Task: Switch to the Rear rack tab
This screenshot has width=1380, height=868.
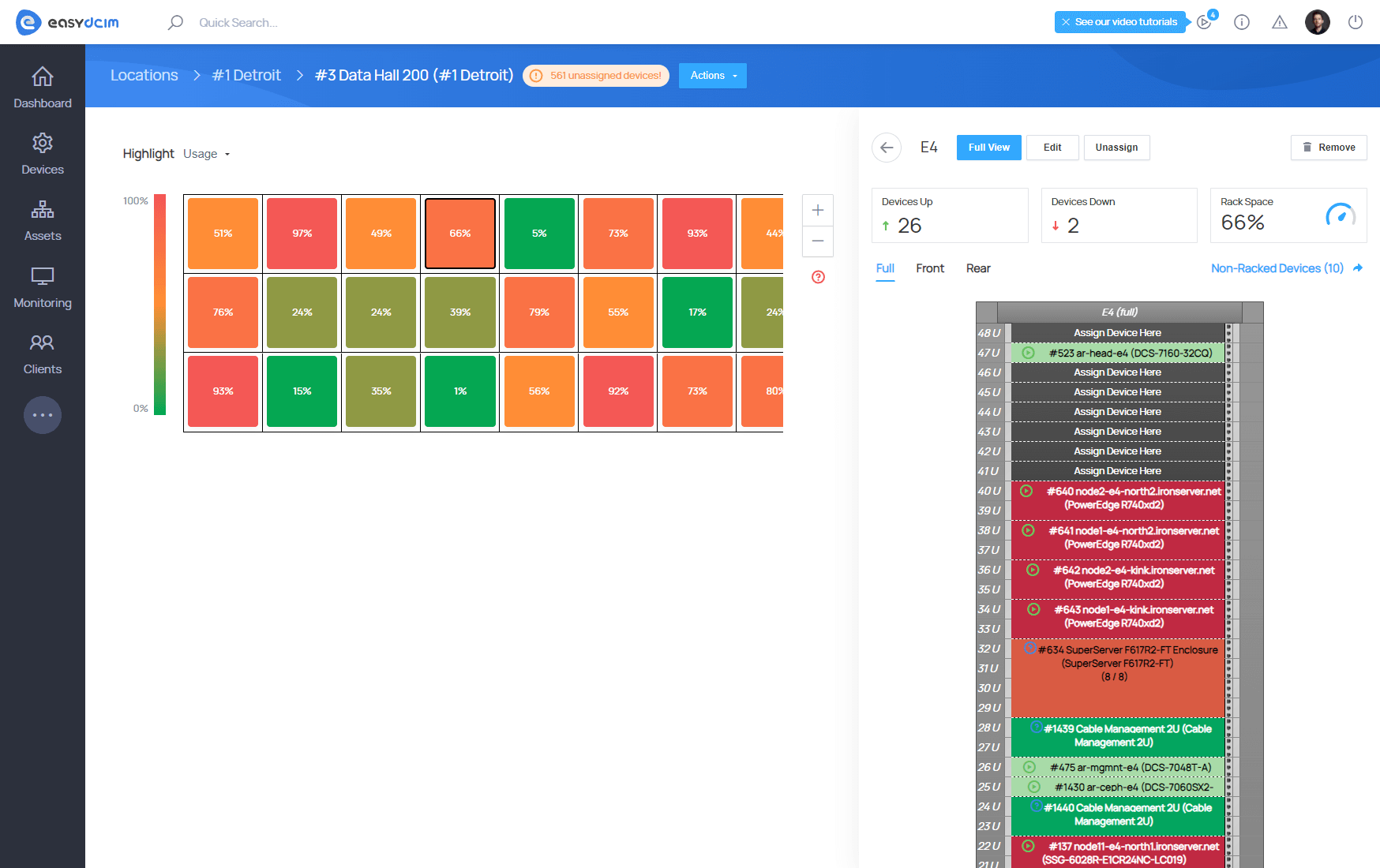Action: 978,268
